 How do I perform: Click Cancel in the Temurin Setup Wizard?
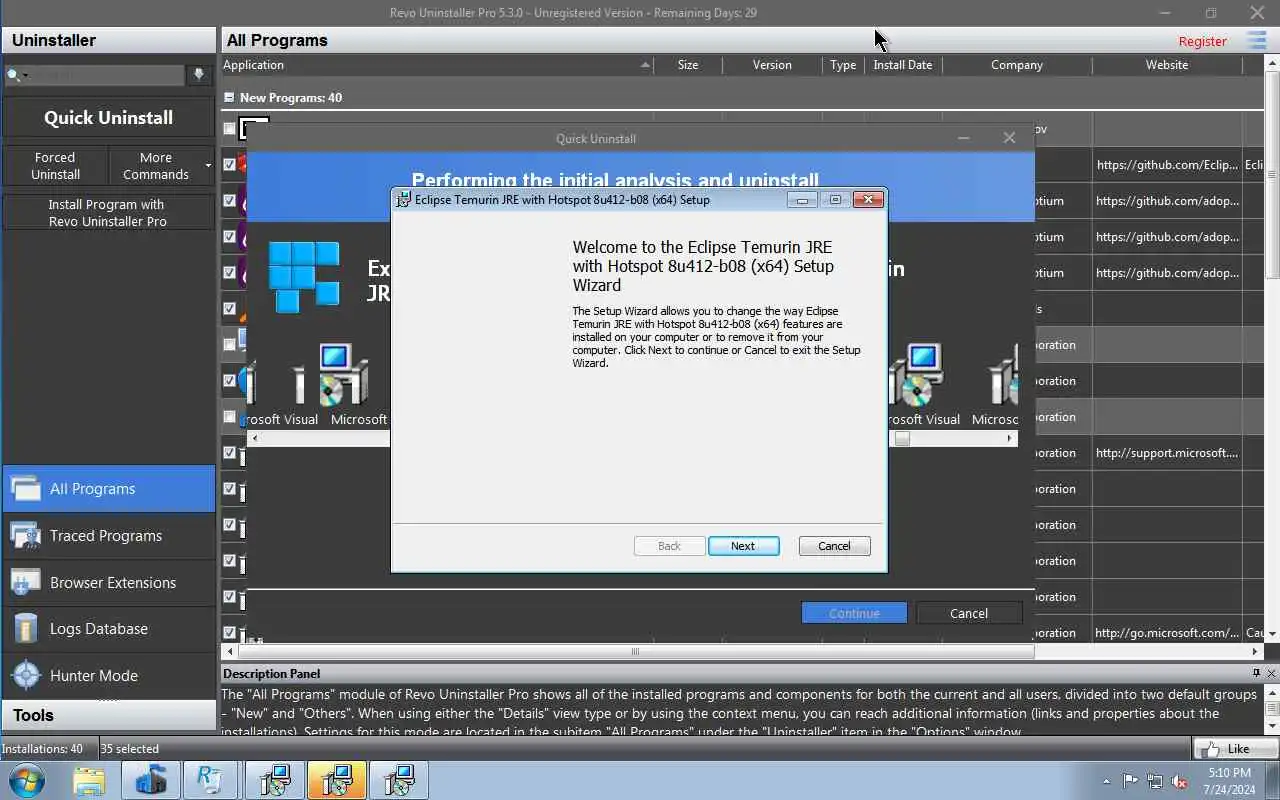834,546
